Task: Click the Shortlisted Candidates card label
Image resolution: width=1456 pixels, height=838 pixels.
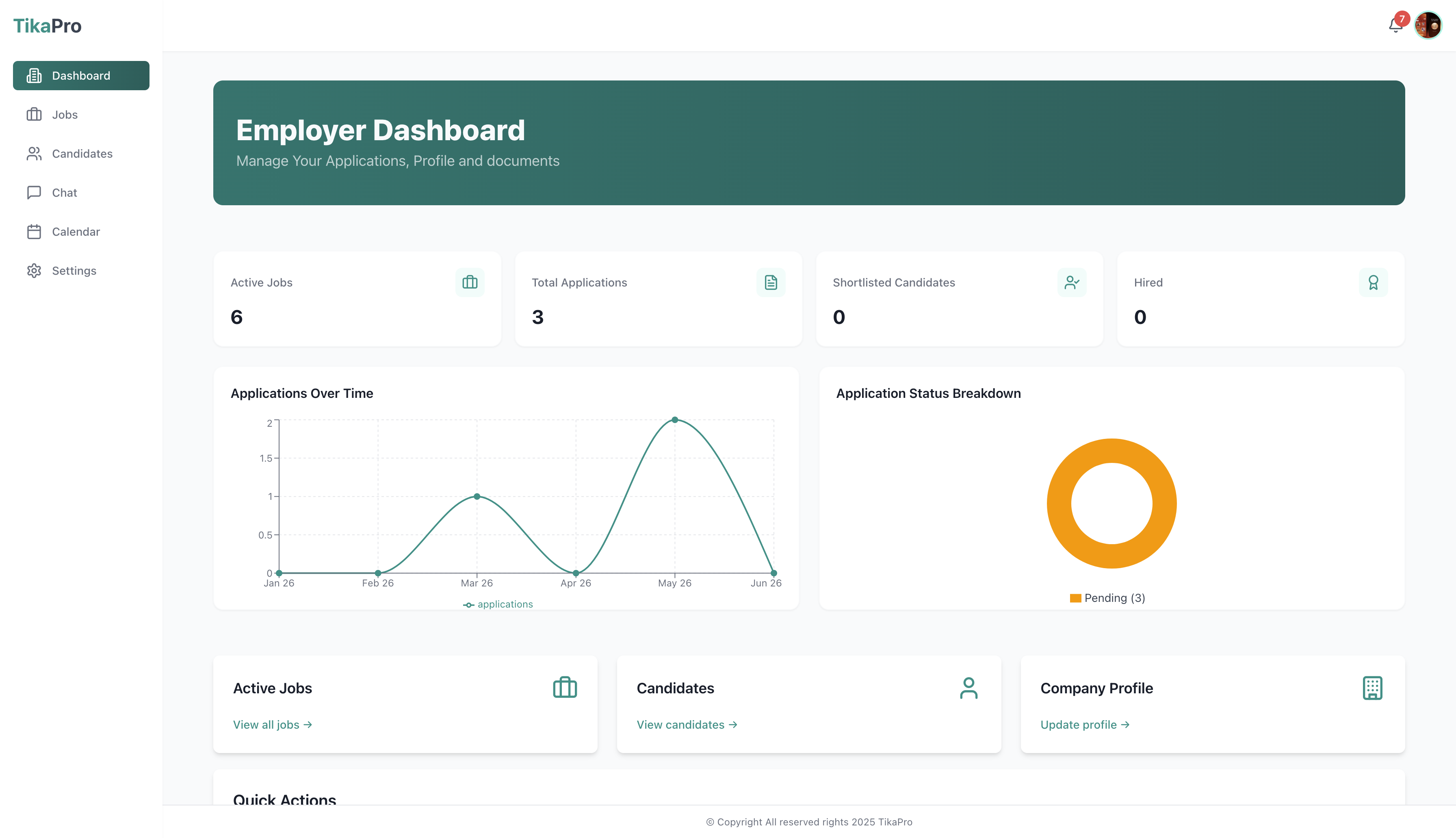Action: (x=894, y=282)
